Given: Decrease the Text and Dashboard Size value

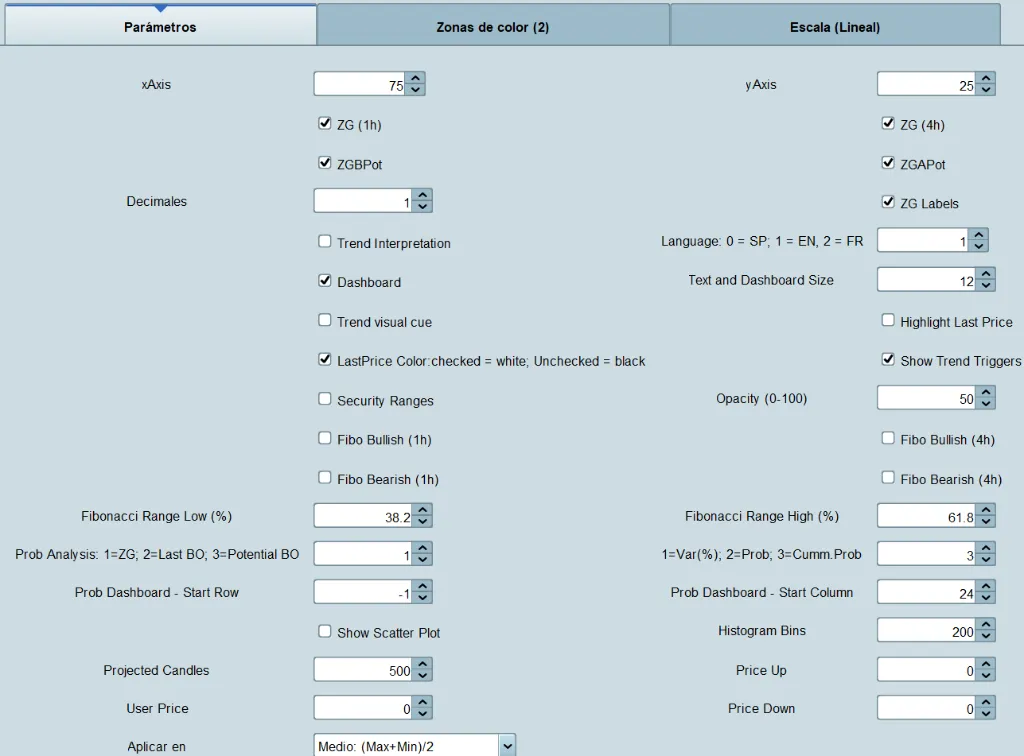Looking at the screenshot, I should pos(985,284).
